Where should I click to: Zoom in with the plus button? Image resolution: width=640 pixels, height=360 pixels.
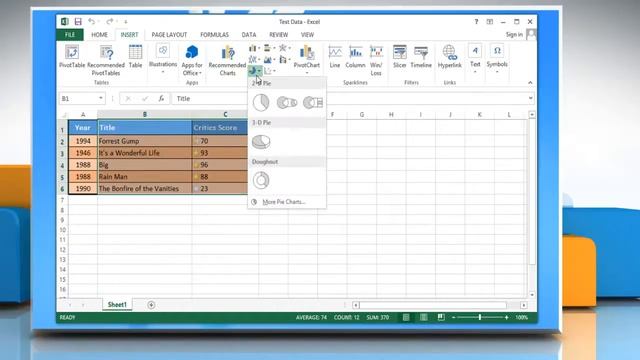(507, 317)
